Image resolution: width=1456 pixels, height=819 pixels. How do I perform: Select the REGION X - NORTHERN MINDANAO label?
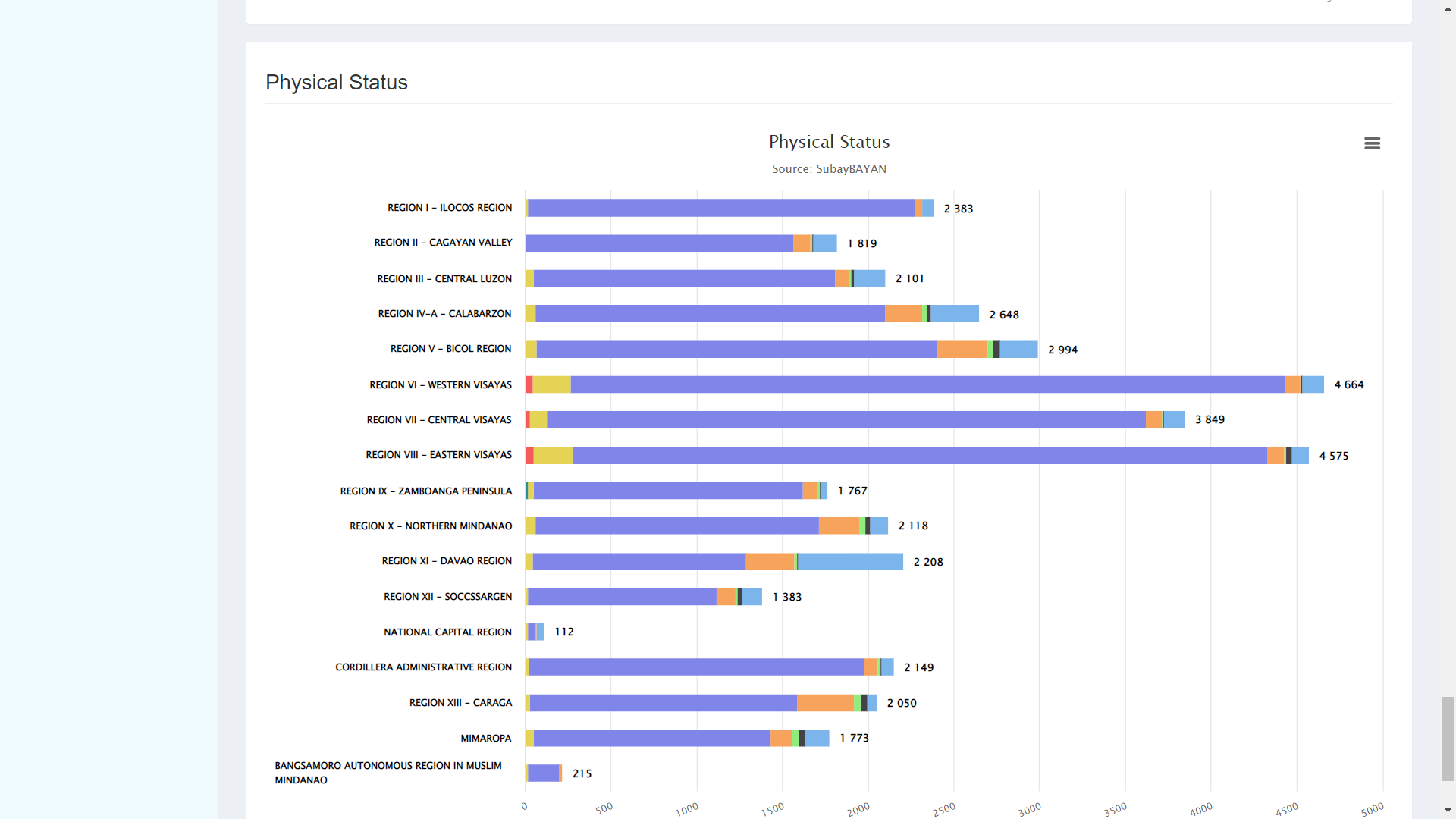(431, 526)
